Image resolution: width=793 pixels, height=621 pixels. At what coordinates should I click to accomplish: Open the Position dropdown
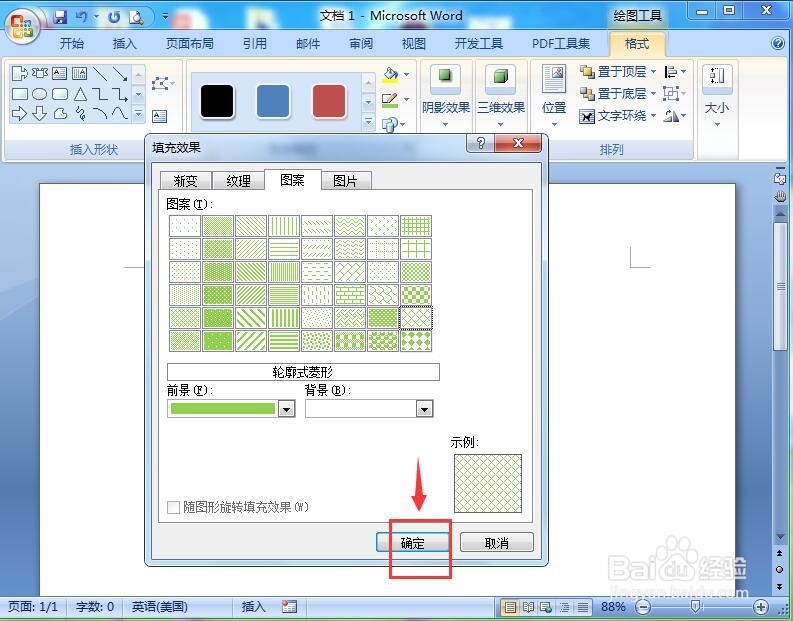[554, 96]
